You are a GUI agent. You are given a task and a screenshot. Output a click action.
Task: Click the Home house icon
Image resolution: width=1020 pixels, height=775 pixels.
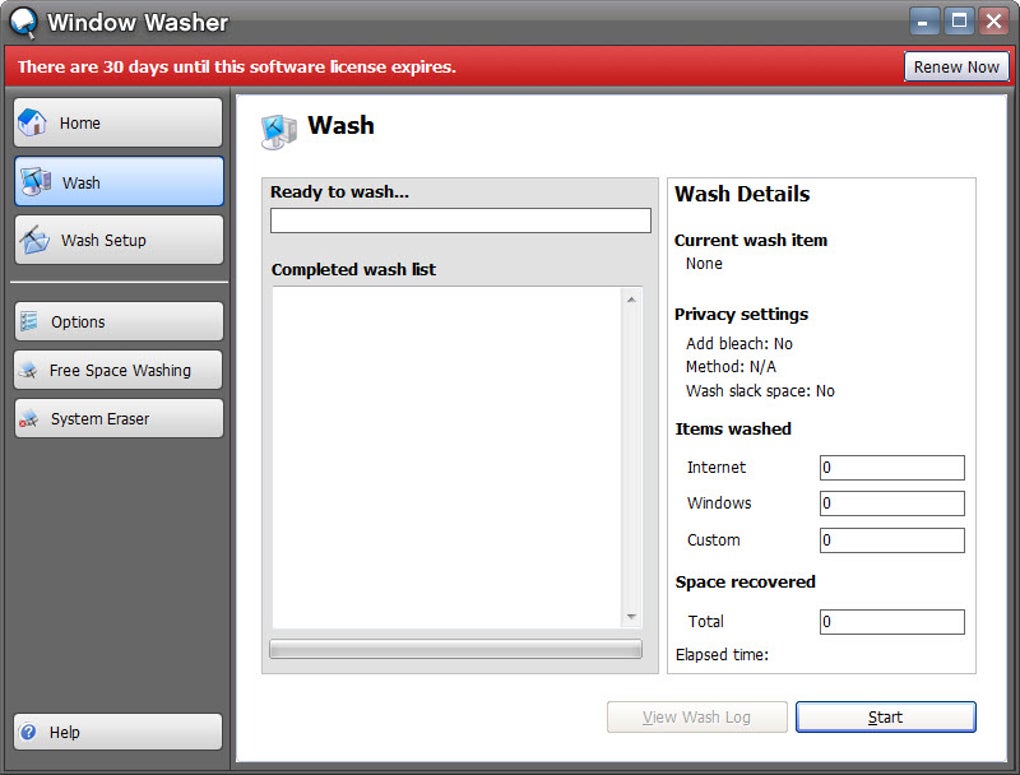point(32,122)
